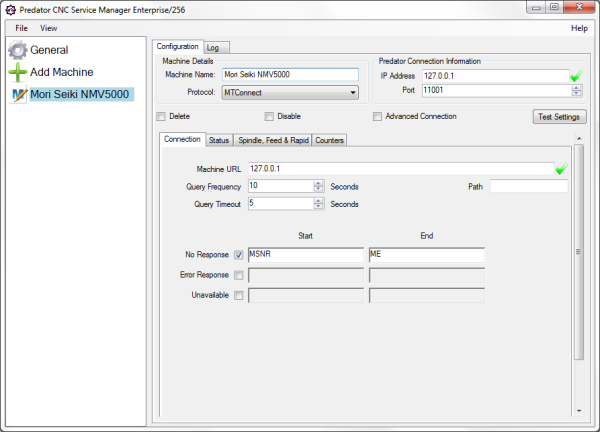
Task: Click the Machine Name input field
Action: click(290, 75)
